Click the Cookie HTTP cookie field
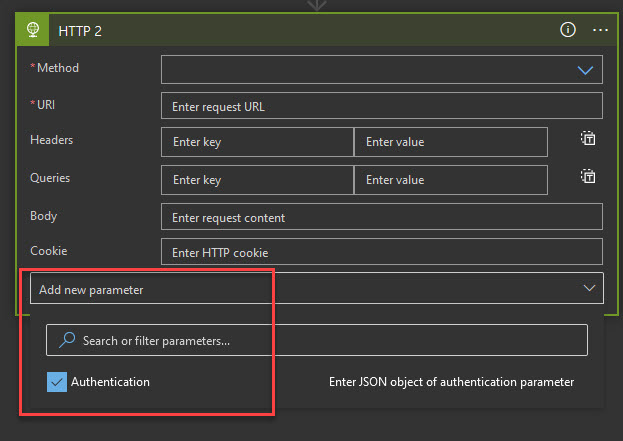Screen dimensions: 623x441 point(381,252)
